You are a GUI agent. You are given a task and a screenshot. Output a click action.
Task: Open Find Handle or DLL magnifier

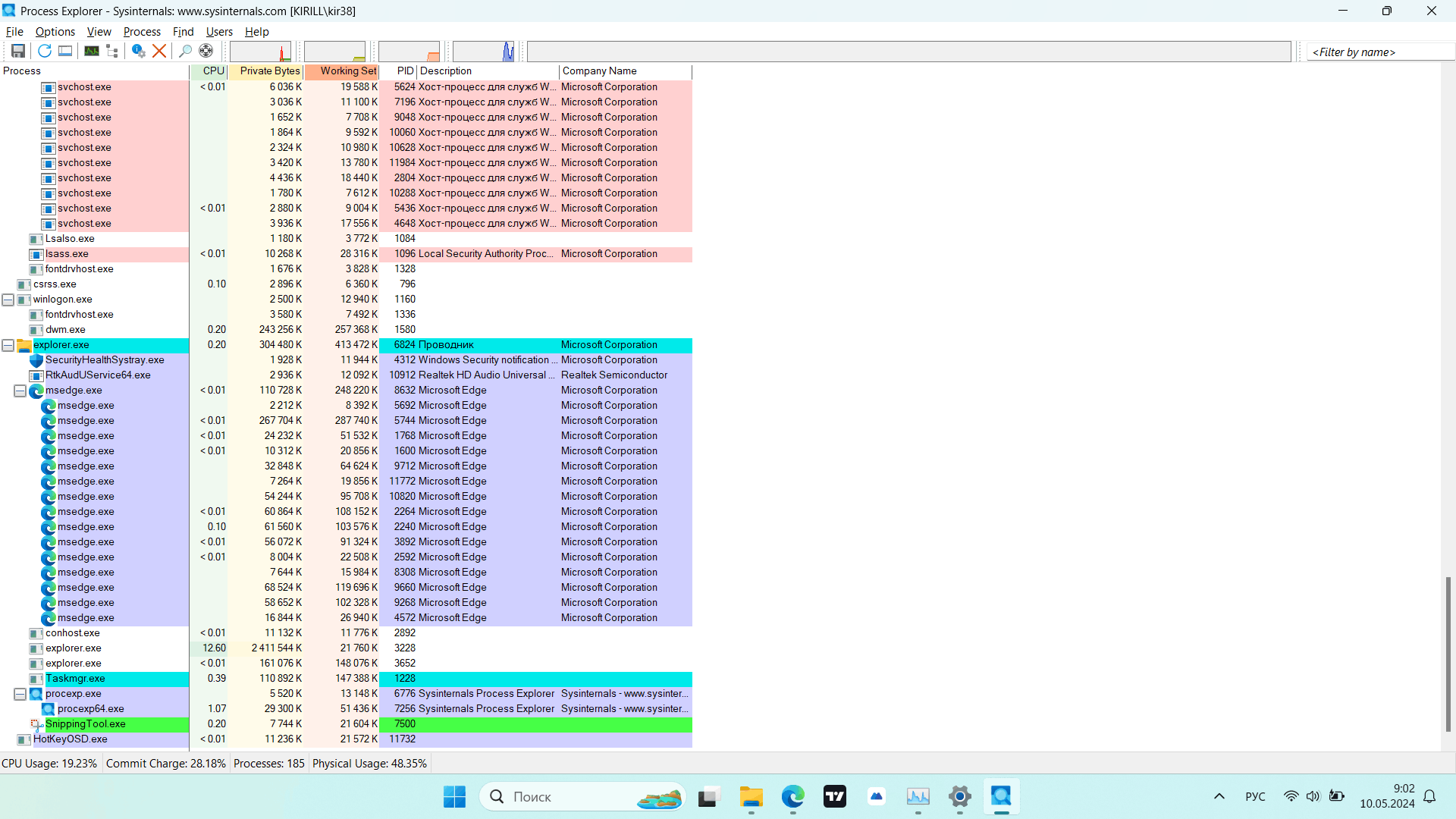(x=185, y=51)
